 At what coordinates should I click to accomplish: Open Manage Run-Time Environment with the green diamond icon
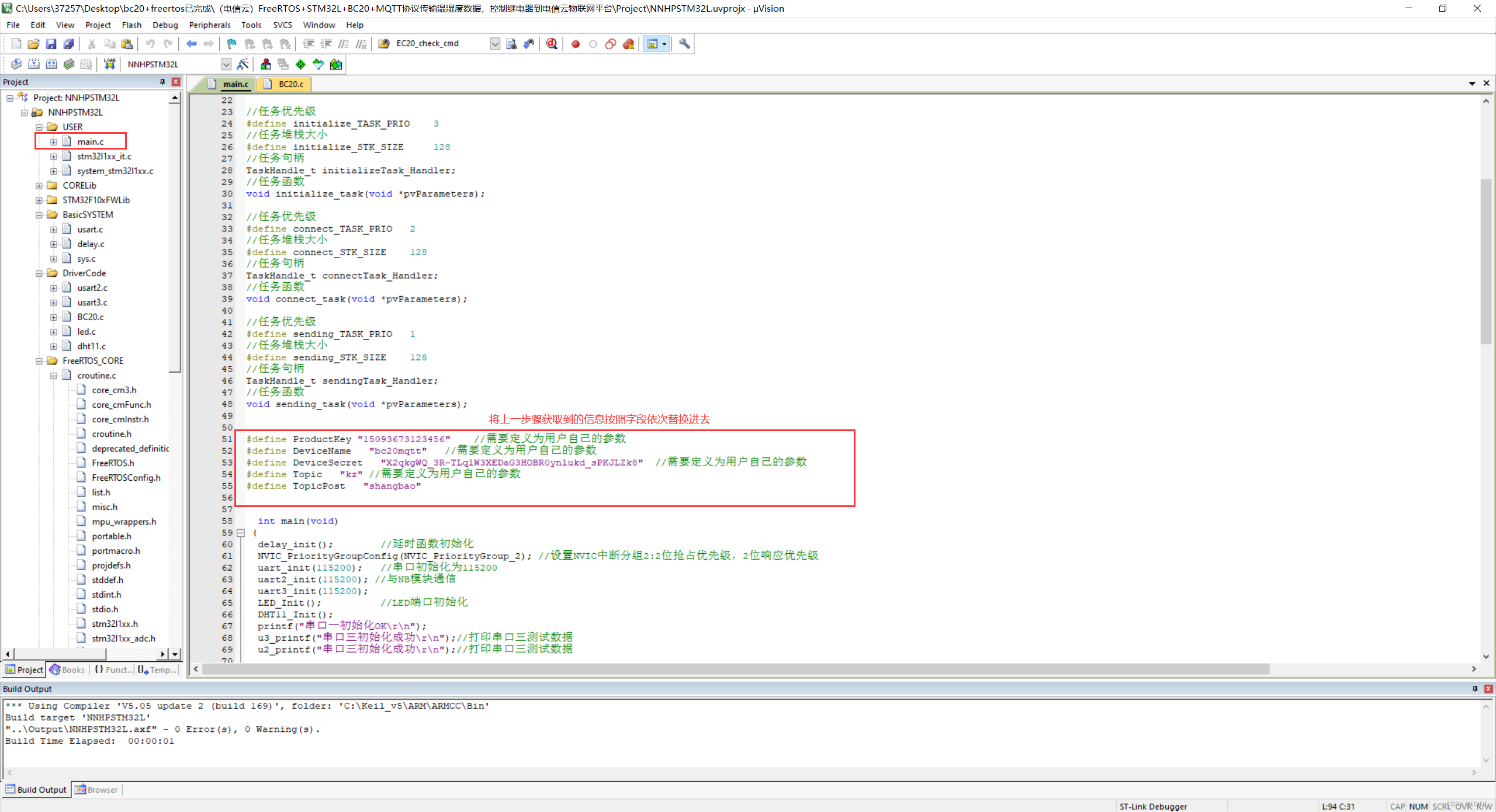[300, 64]
